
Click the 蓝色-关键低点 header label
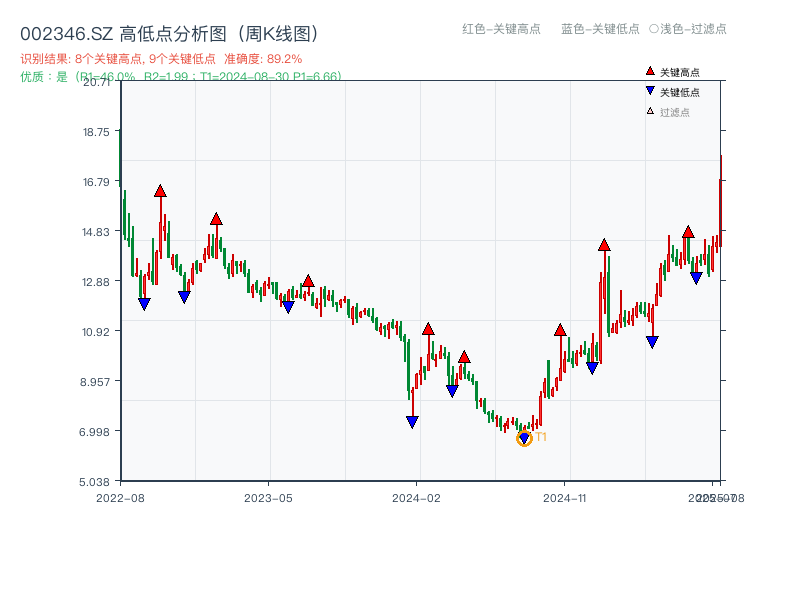click(x=600, y=29)
